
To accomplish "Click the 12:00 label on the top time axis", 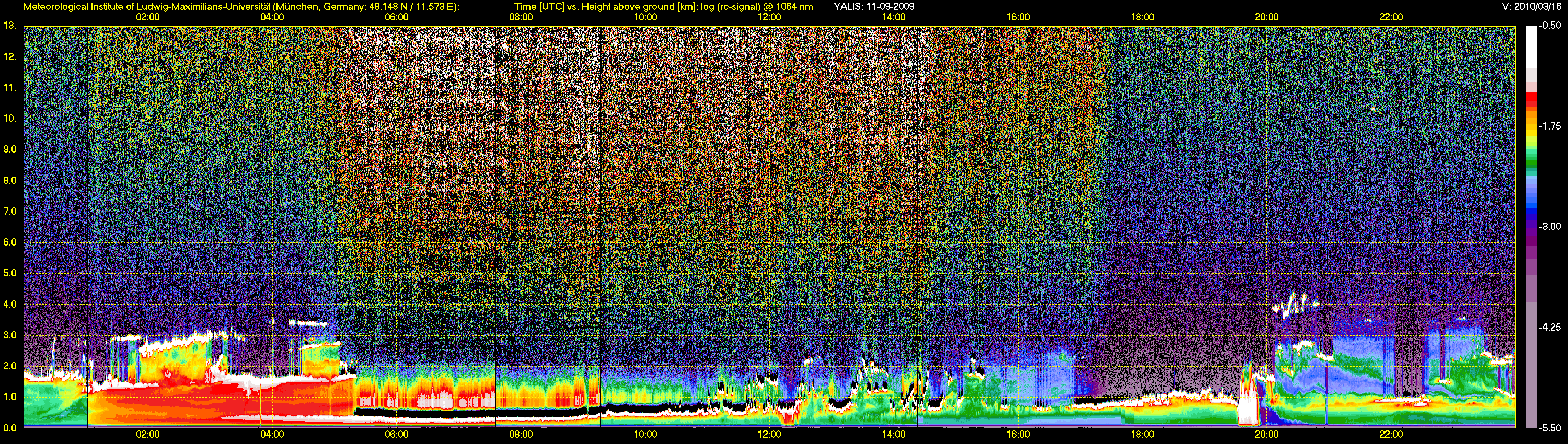I will (769, 17).
